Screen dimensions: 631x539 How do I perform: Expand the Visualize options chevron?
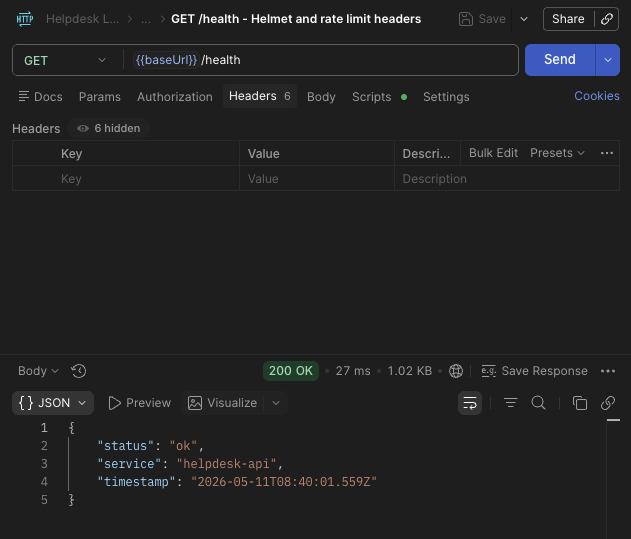[276, 403]
